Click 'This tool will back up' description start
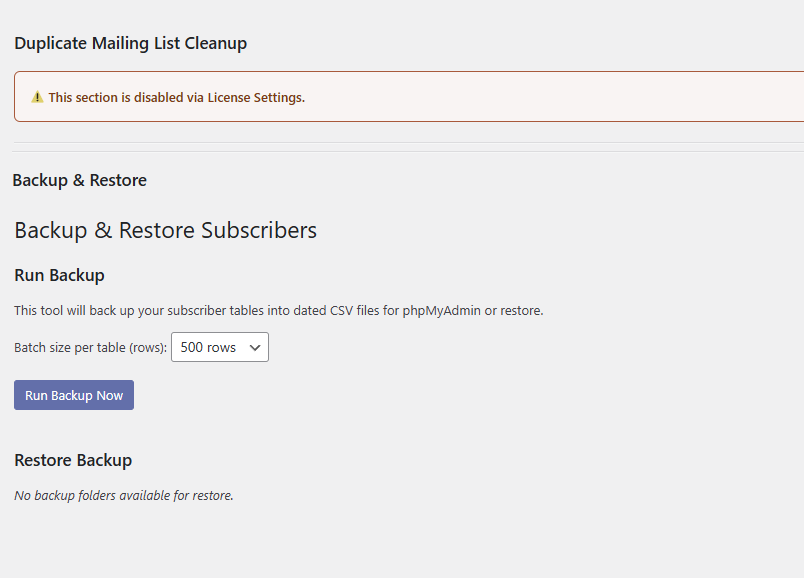 (78, 311)
